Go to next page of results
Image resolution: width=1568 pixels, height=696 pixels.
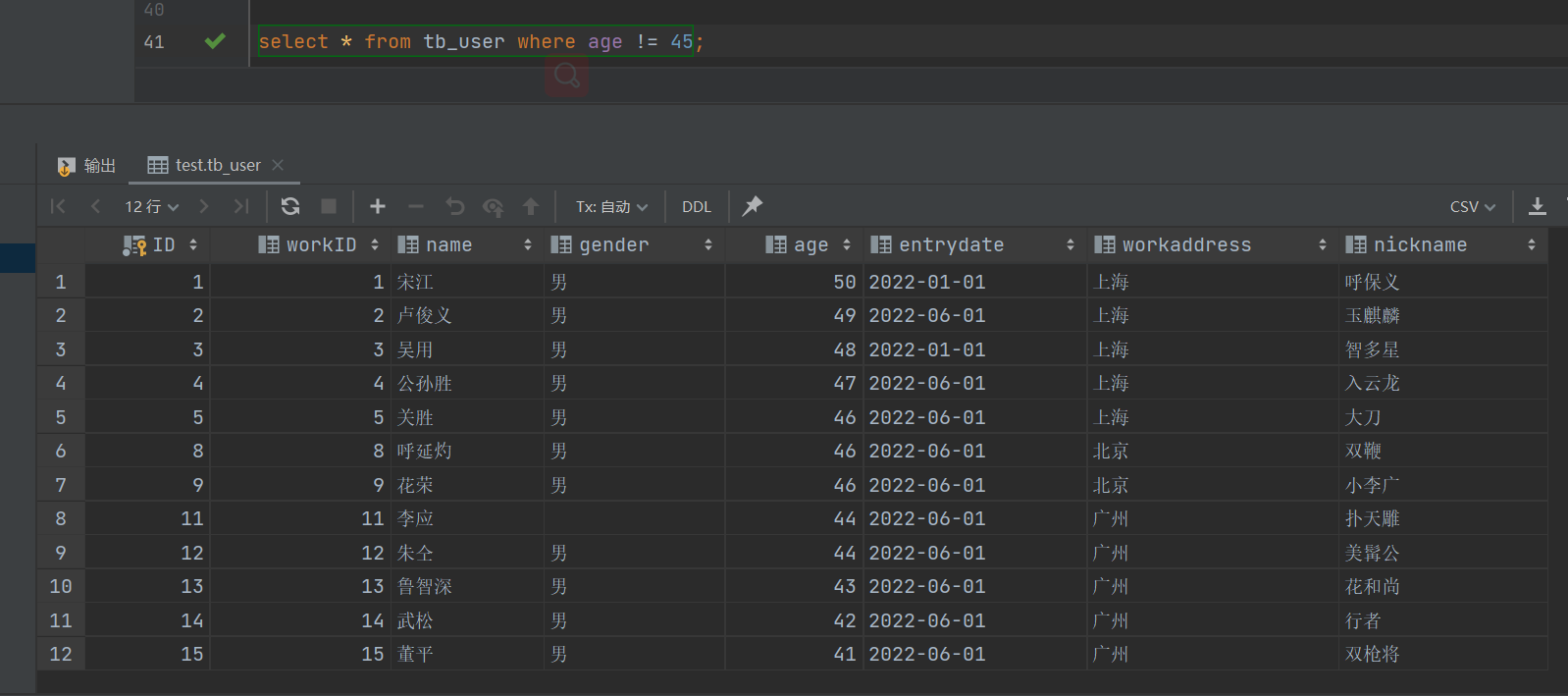click(204, 206)
